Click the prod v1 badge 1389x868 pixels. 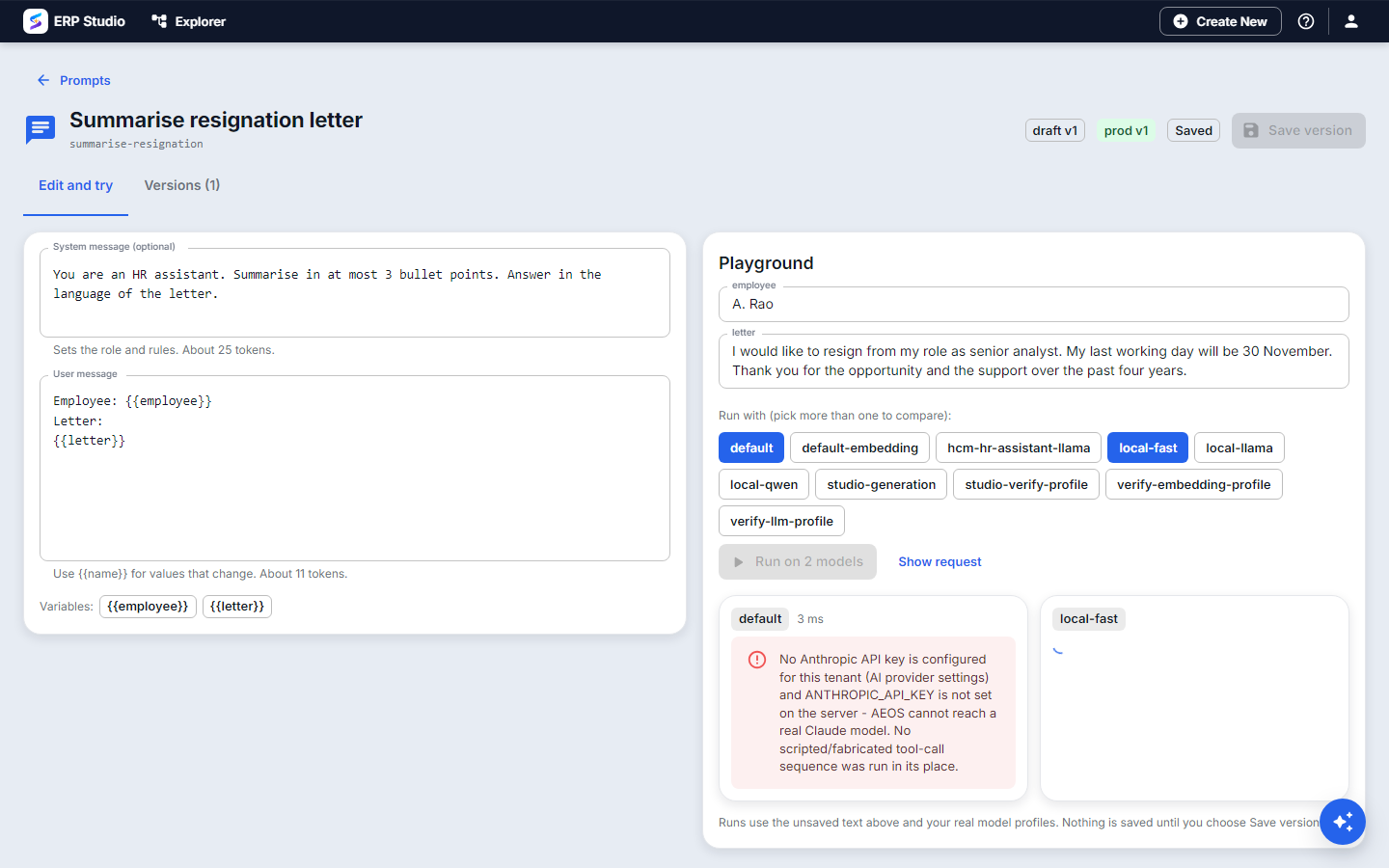coord(1127,130)
